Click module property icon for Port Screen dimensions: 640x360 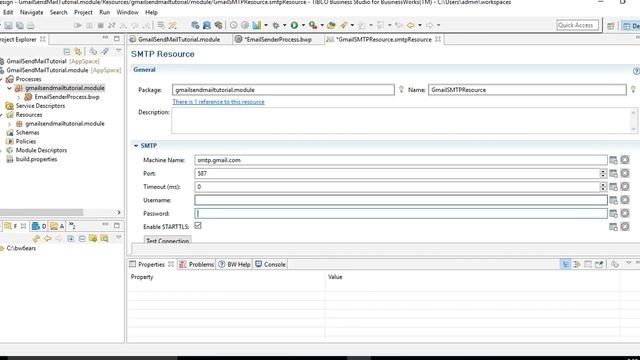coord(613,173)
